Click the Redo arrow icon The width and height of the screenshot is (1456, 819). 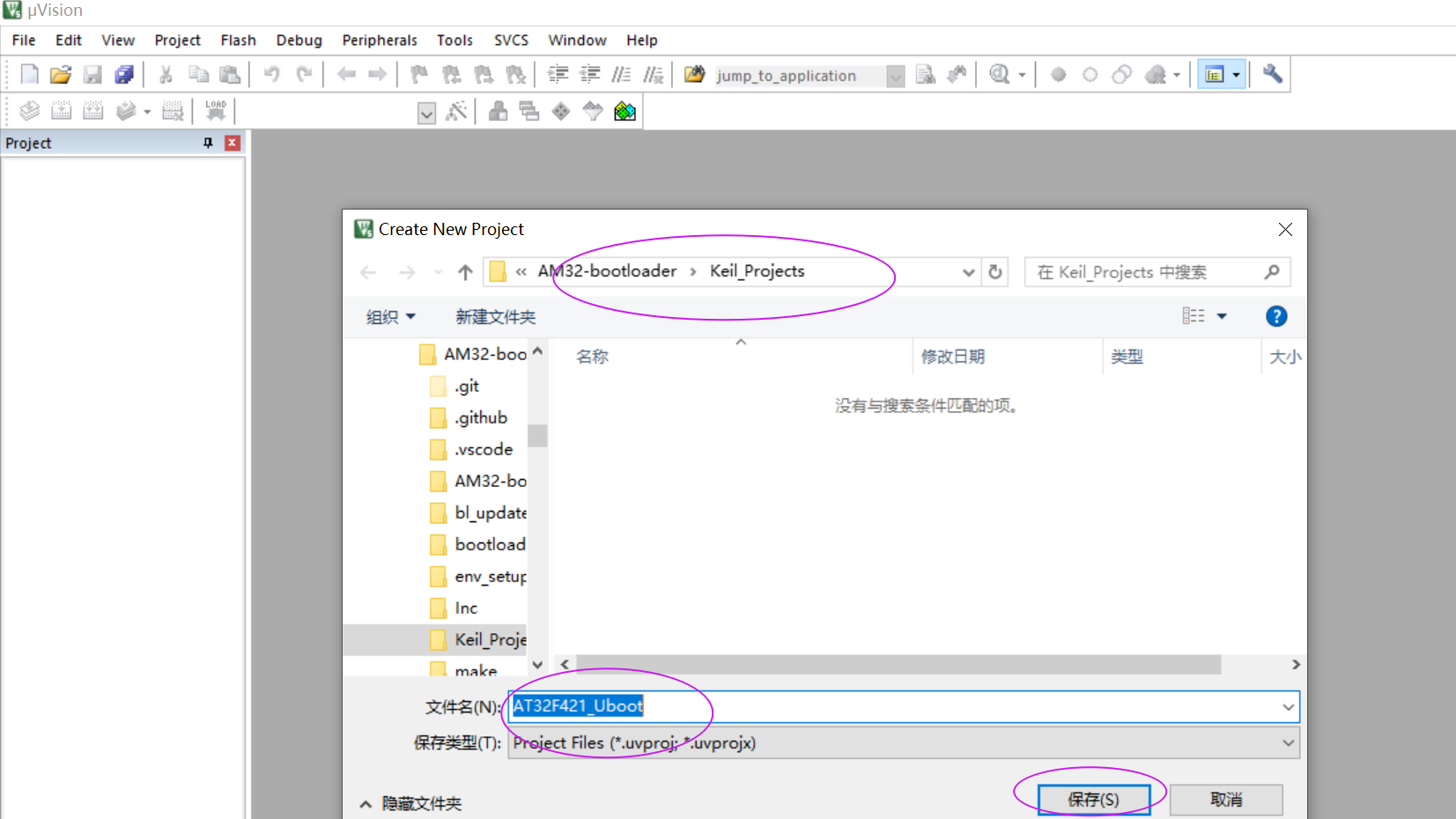pos(304,75)
